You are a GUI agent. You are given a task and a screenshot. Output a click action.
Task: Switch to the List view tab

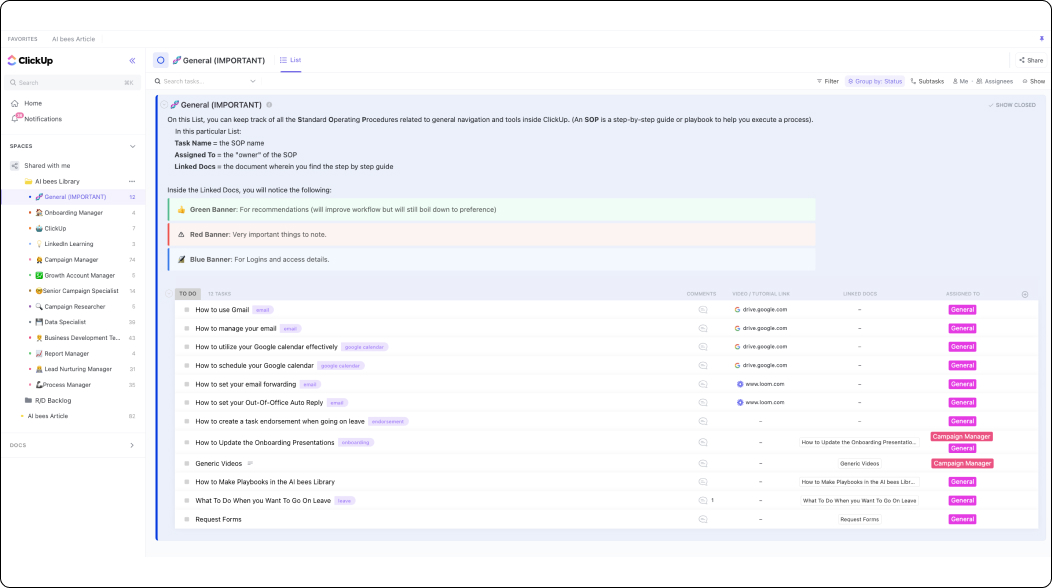[x=291, y=60]
